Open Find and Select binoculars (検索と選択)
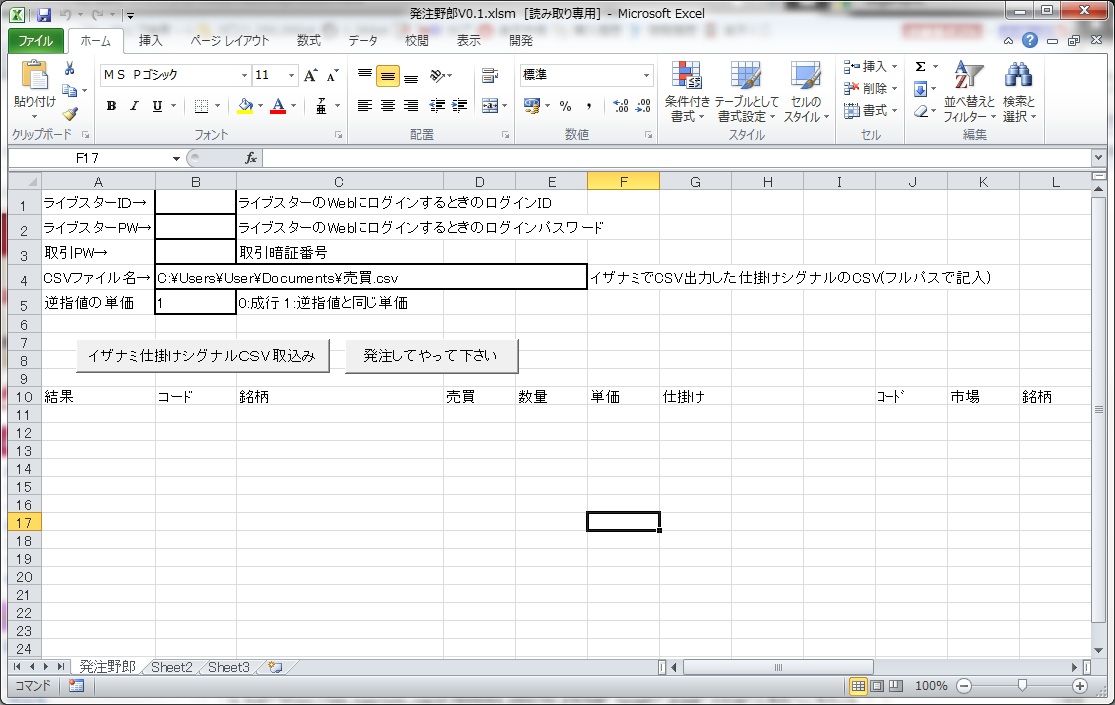The width and height of the screenshot is (1115, 705). tap(1019, 92)
